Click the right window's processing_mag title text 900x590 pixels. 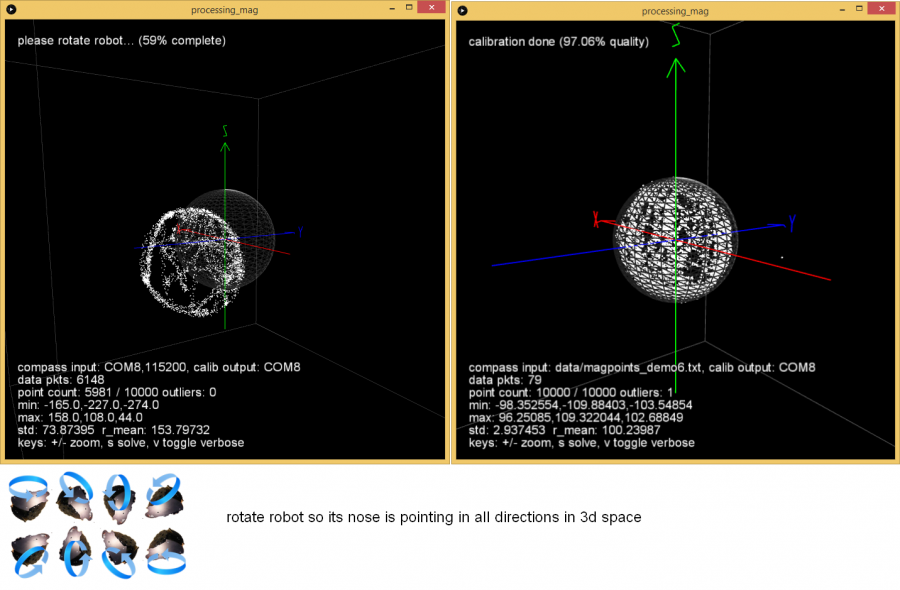[675, 11]
